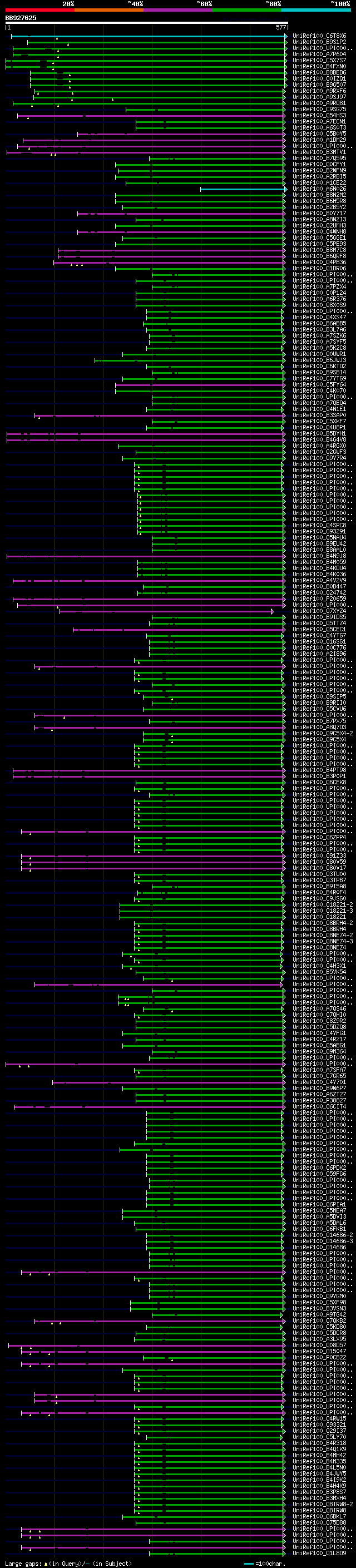Select the UniRef100_A7QS46 label
This screenshot has width=356, height=1568.
coord(319,1008)
